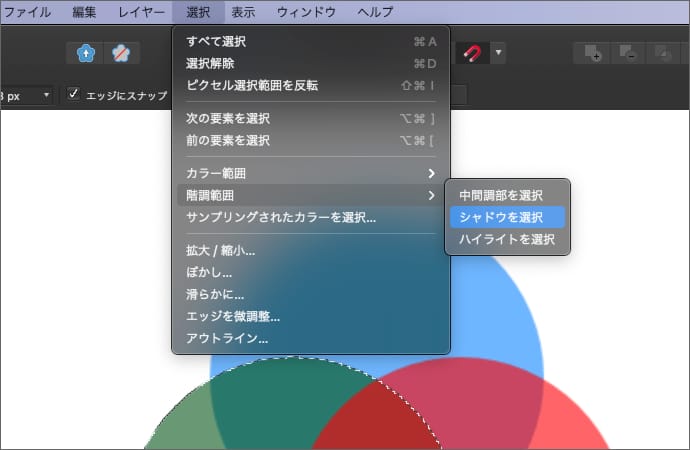Expand the カラー範囲 submenu
The height and width of the screenshot is (450, 690).
310,174
